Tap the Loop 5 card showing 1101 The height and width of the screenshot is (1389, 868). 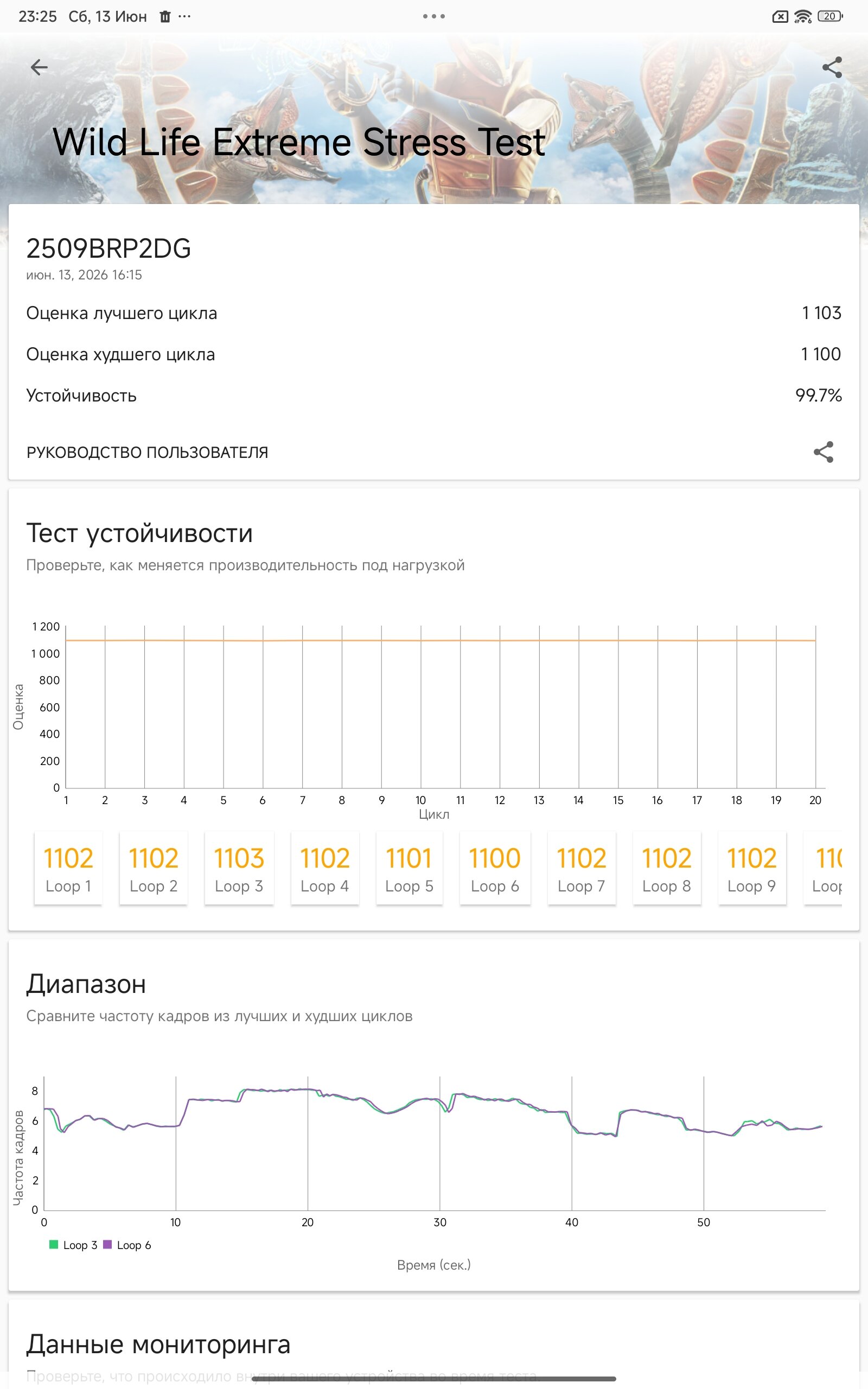409,867
